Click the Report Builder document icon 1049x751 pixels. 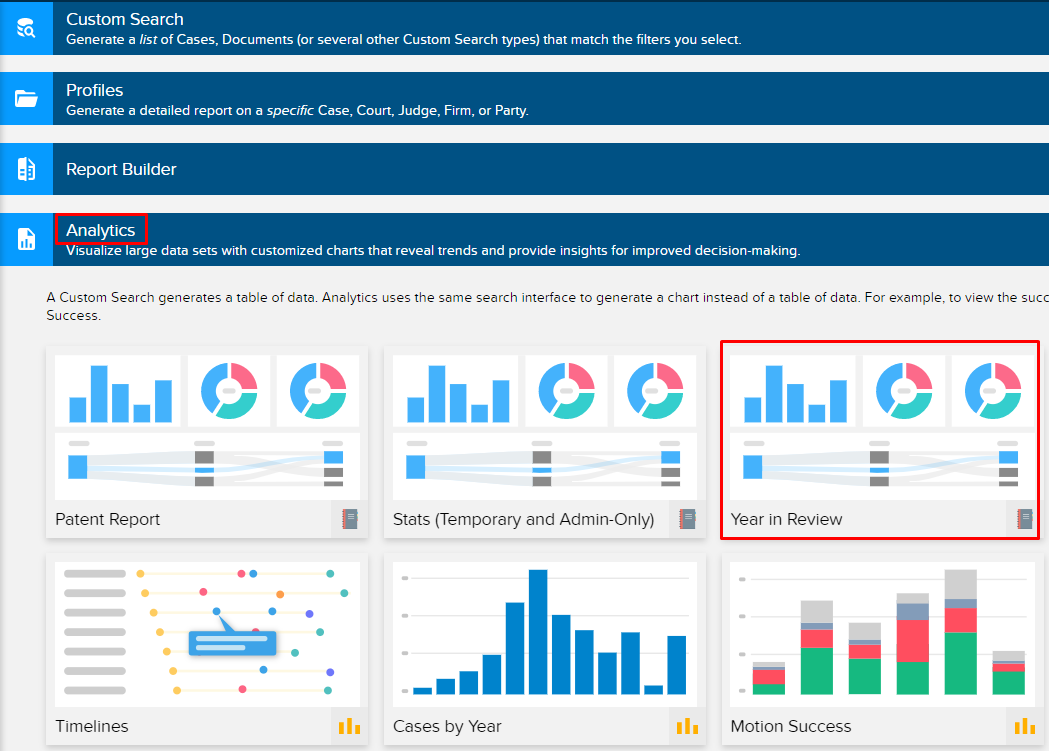click(26, 169)
